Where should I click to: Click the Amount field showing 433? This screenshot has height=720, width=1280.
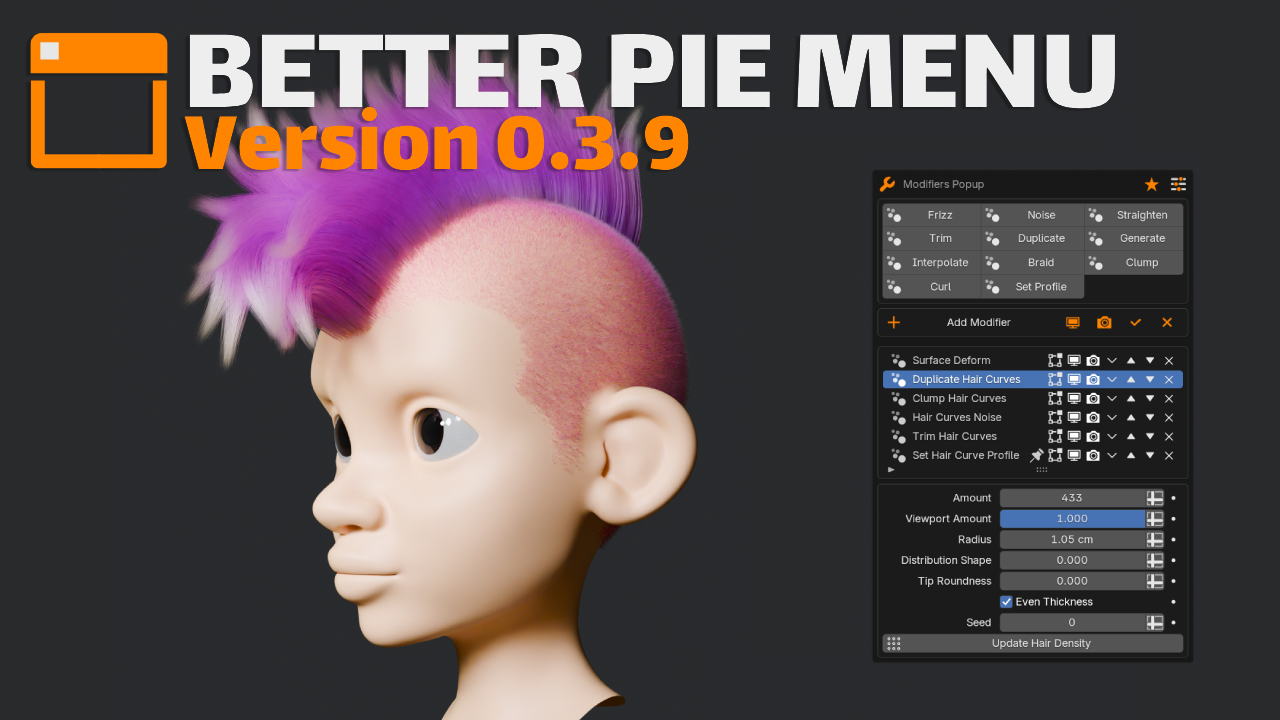[1072, 498]
